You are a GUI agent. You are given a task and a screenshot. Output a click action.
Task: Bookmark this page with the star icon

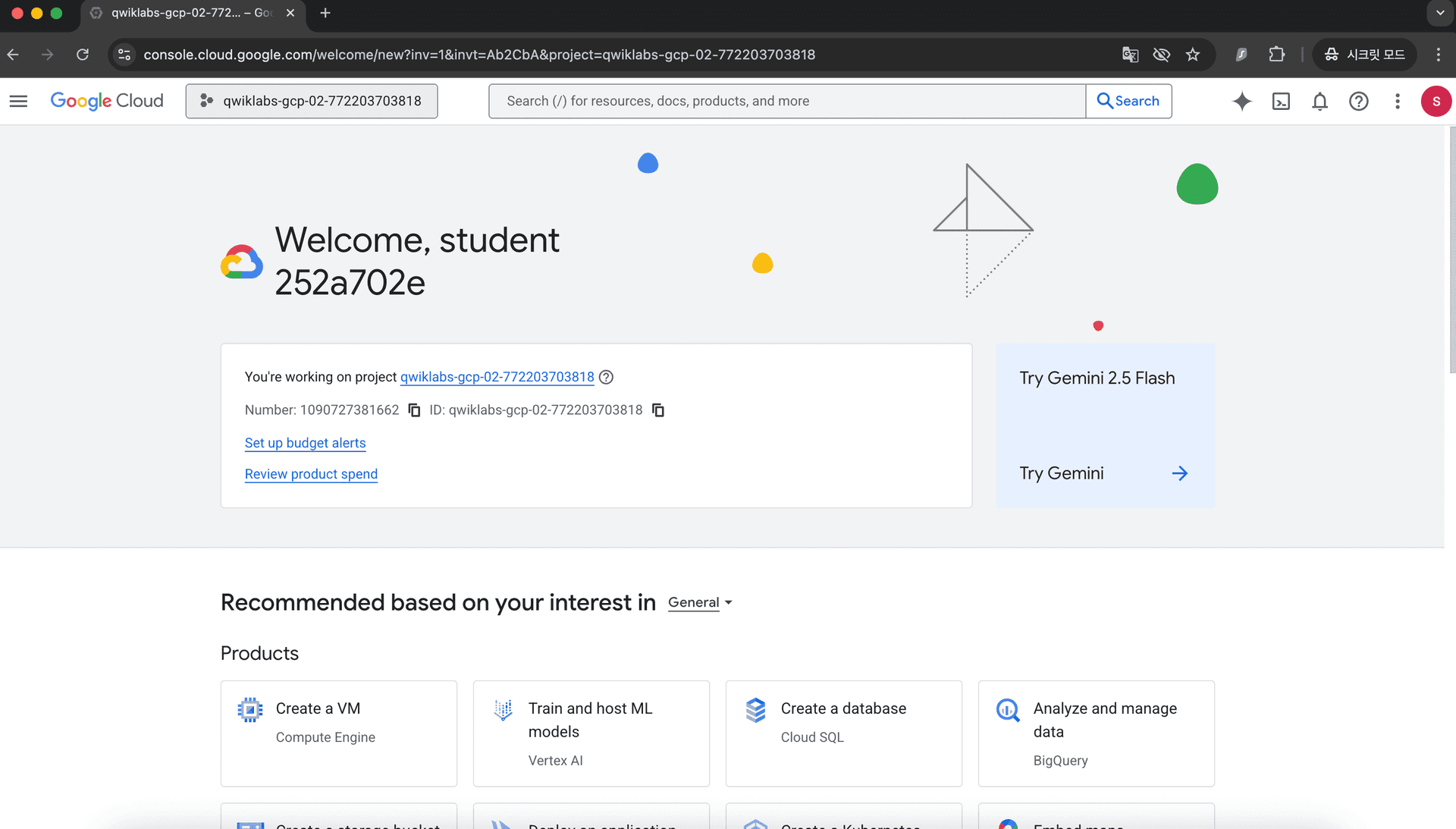click(1193, 55)
